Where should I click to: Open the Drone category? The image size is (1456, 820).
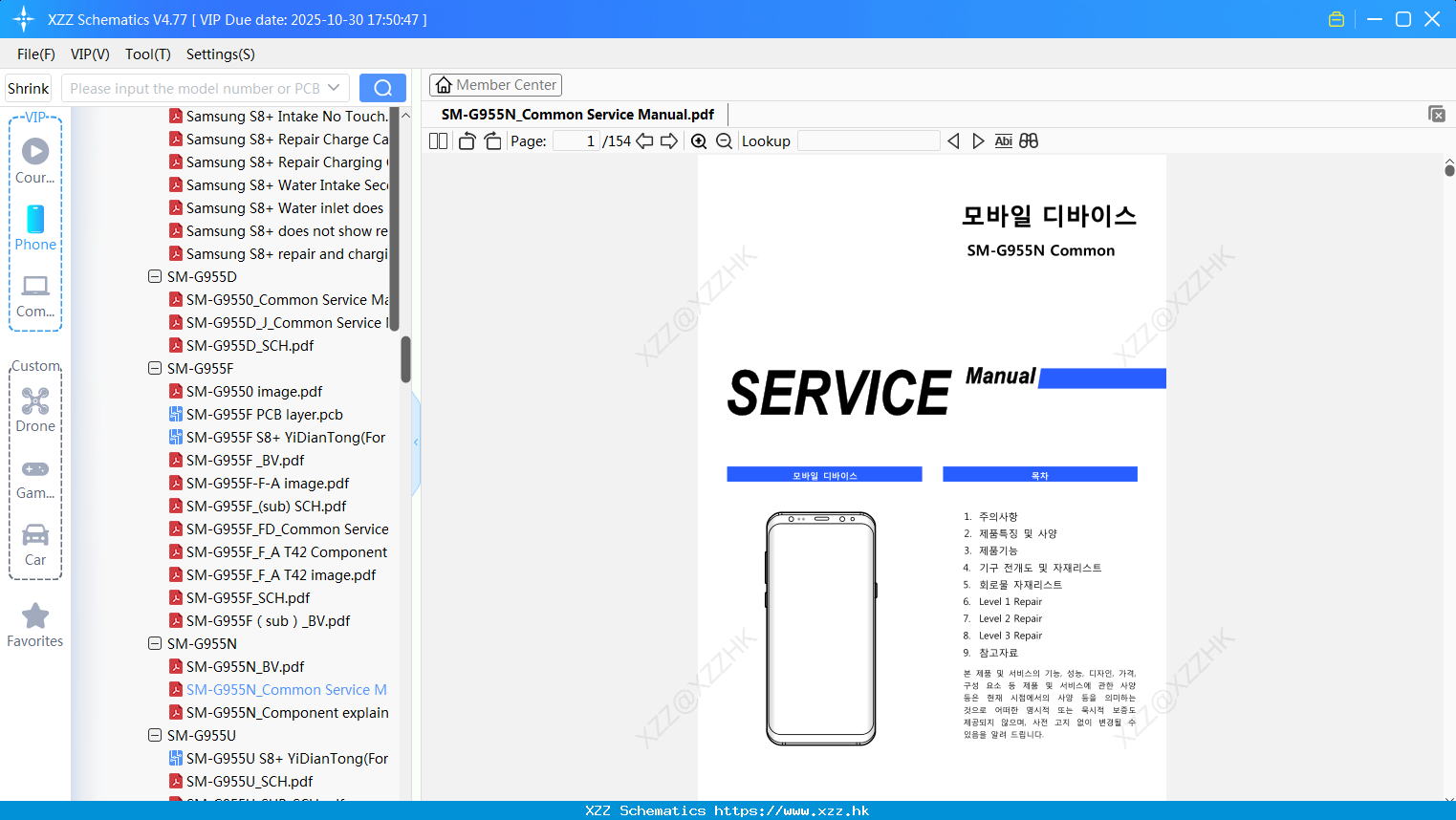point(35,410)
